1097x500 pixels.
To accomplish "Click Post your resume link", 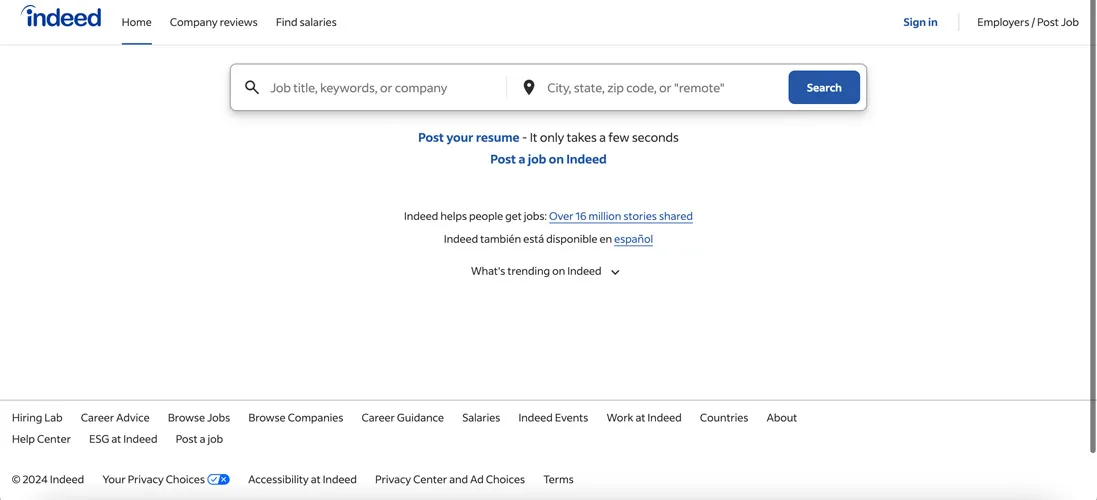I will [469, 138].
